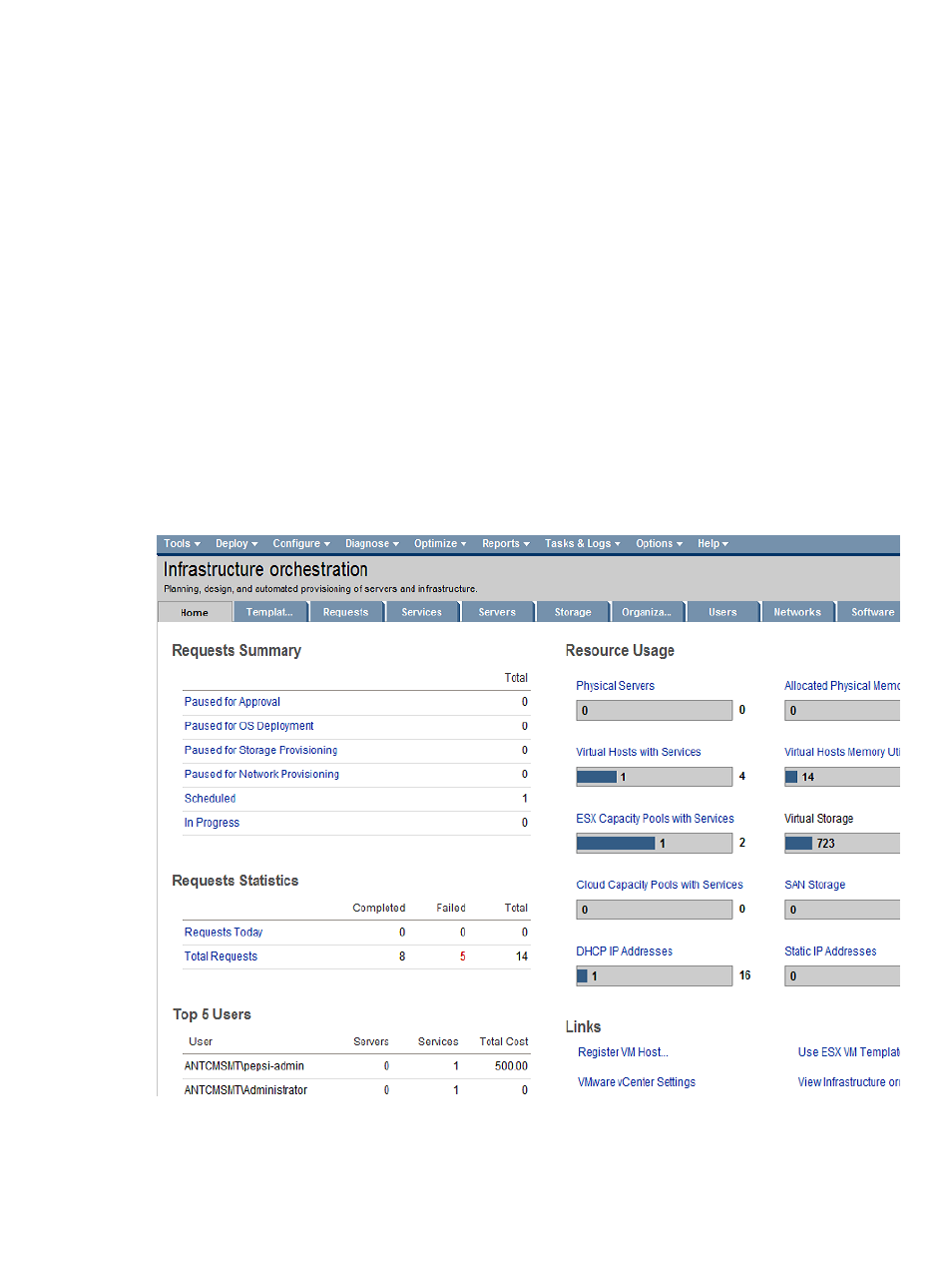Click the Top 5 Users heading

tap(212, 1014)
